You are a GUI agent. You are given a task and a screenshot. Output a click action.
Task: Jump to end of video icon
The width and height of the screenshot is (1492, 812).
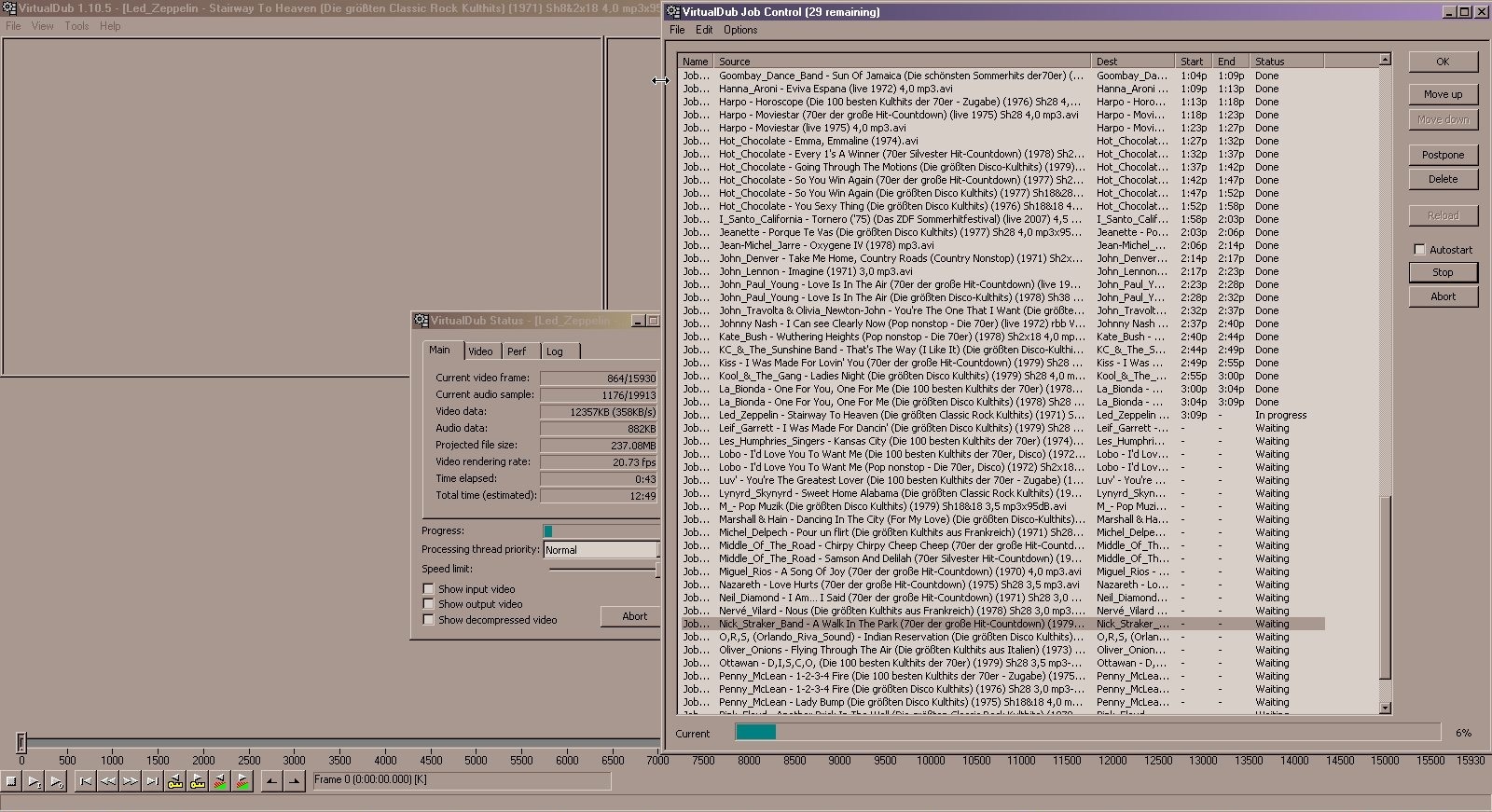152,781
